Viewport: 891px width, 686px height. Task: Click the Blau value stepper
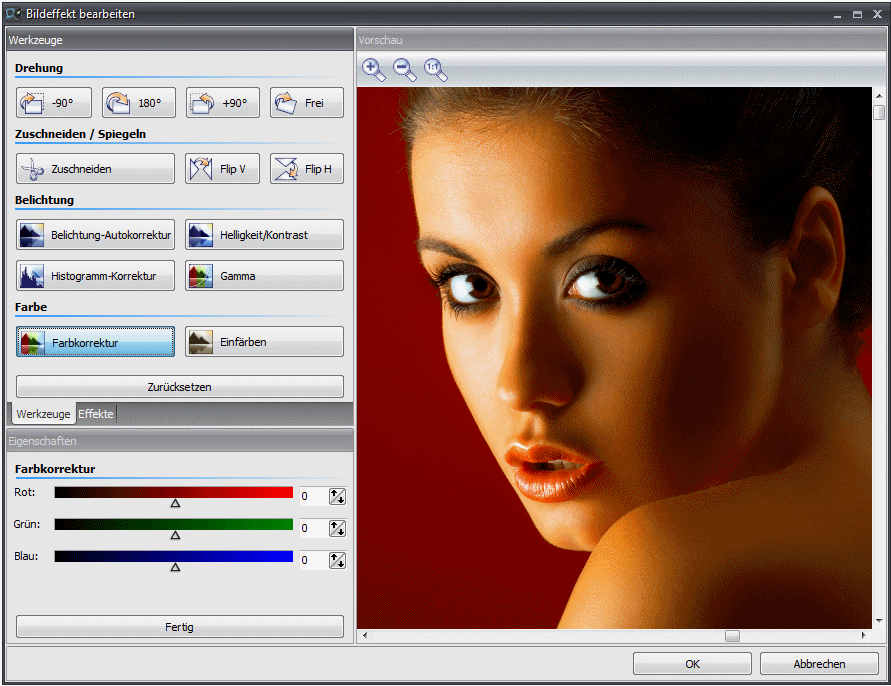coord(337,560)
